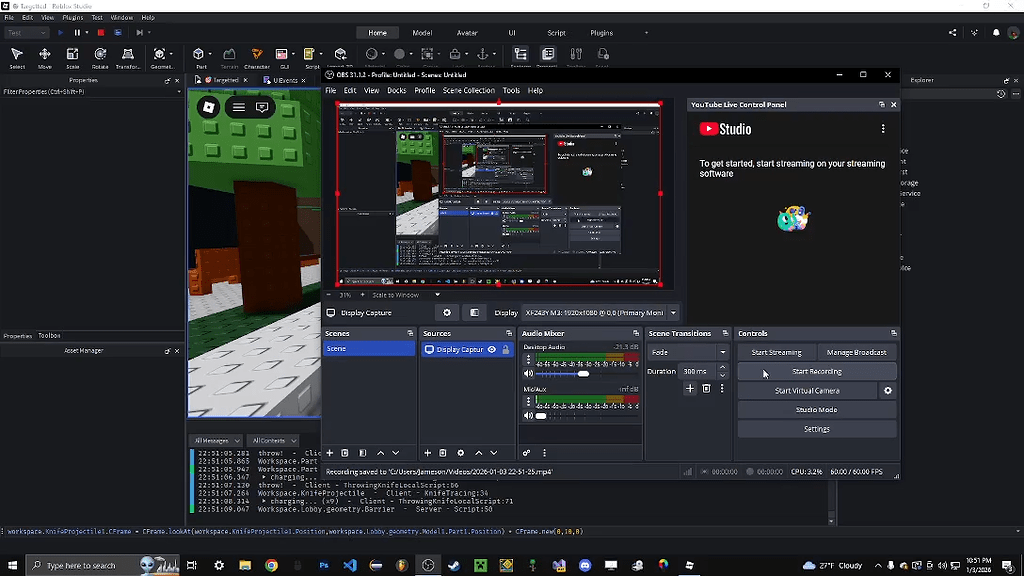The width and height of the screenshot is (1024, 576).
Task: Open Desktop Audio options three-dot menu
Action: [x=528, y=359]
